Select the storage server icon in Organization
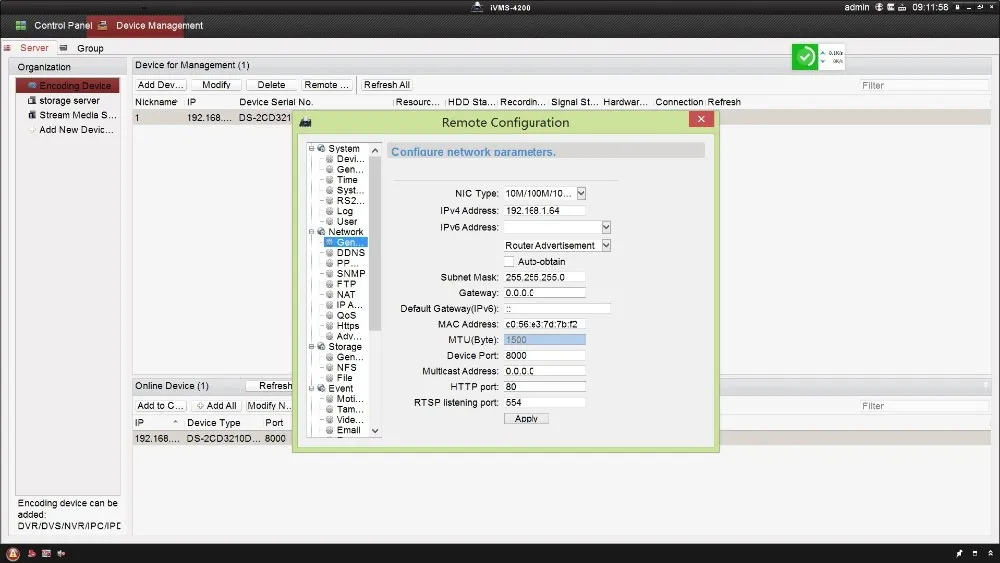This screenshot has width=1000, height=563. (32, 101)
